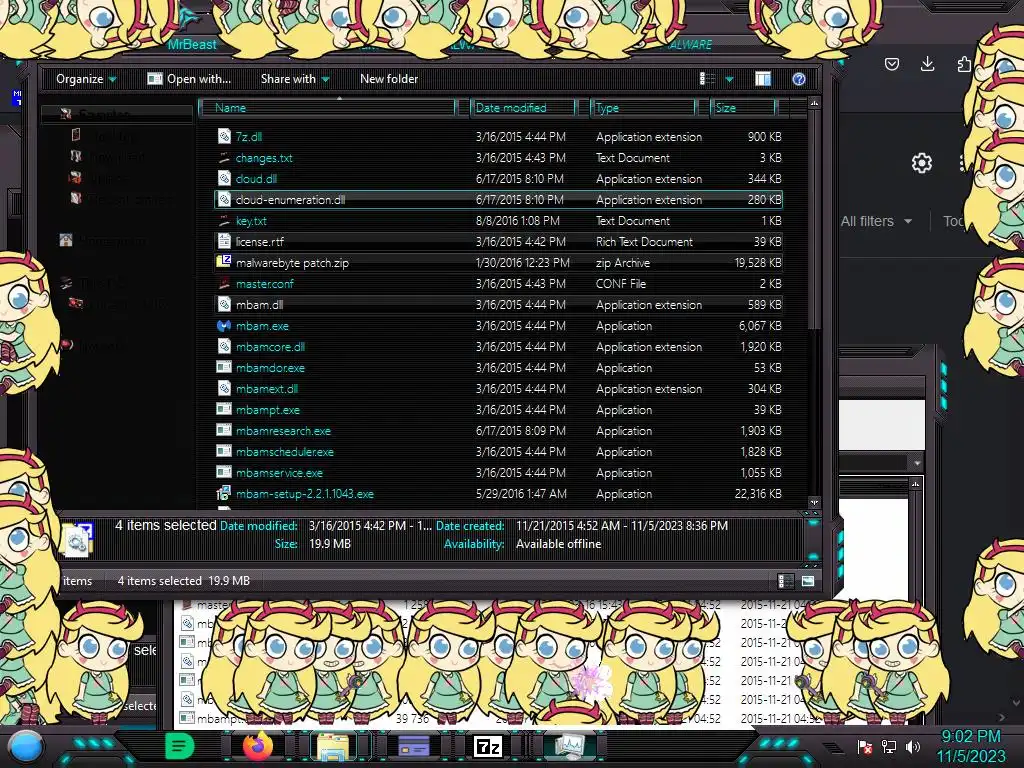The image size is (1024, 768).
Task: Sort by the Type column header
Action: pos(643,108)
